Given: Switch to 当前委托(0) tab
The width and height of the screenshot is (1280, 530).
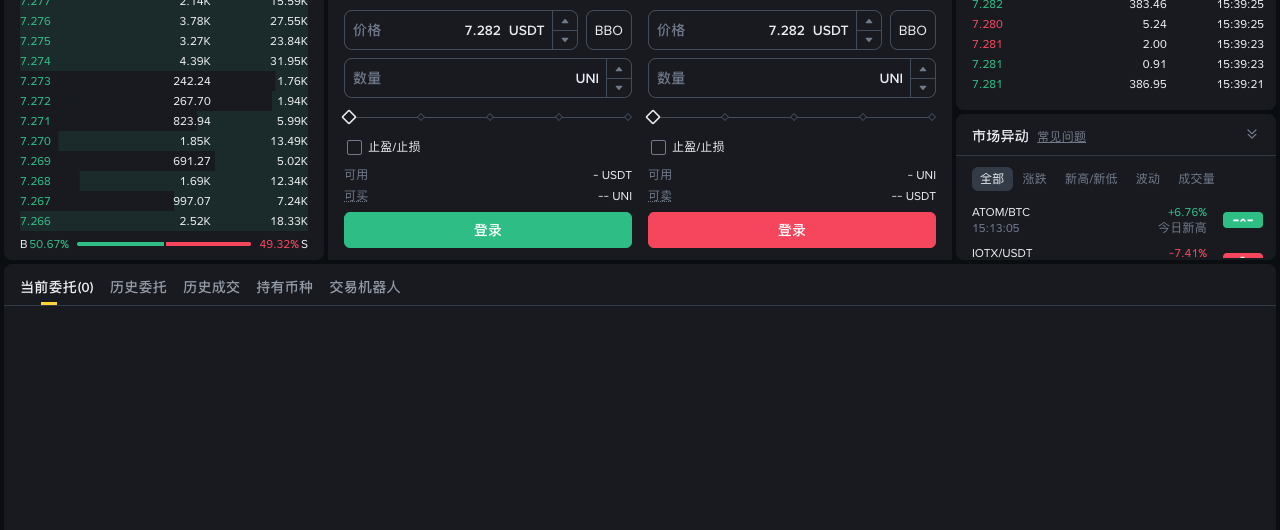Looking at the screenshot, I should coord(57,287).
